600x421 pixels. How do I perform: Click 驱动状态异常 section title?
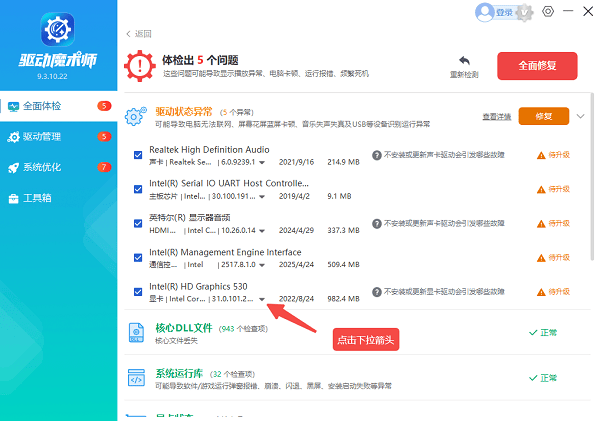coord(184,112)
